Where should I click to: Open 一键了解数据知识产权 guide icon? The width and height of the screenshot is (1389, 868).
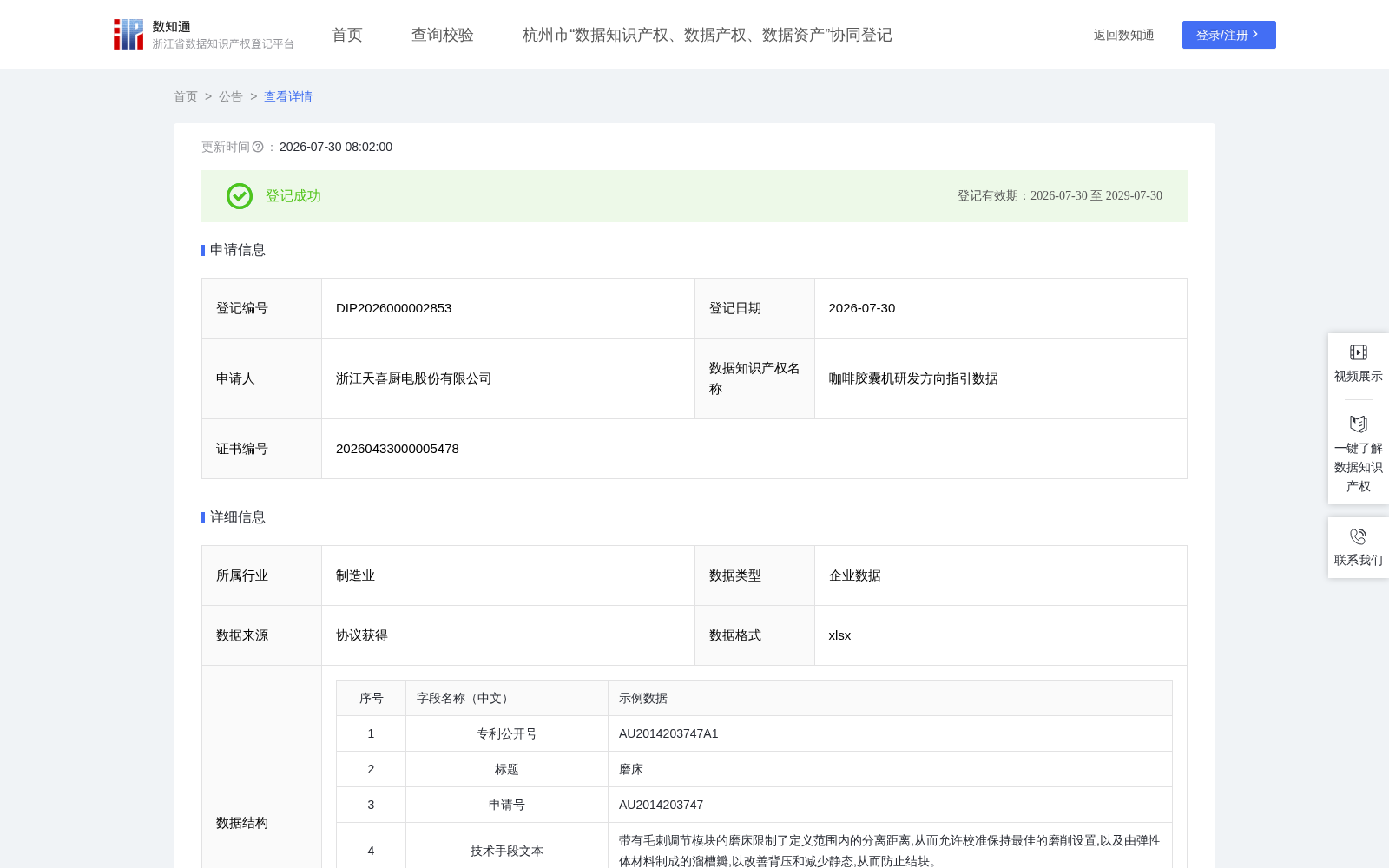pyautogui.click(x=1359, y=424)
